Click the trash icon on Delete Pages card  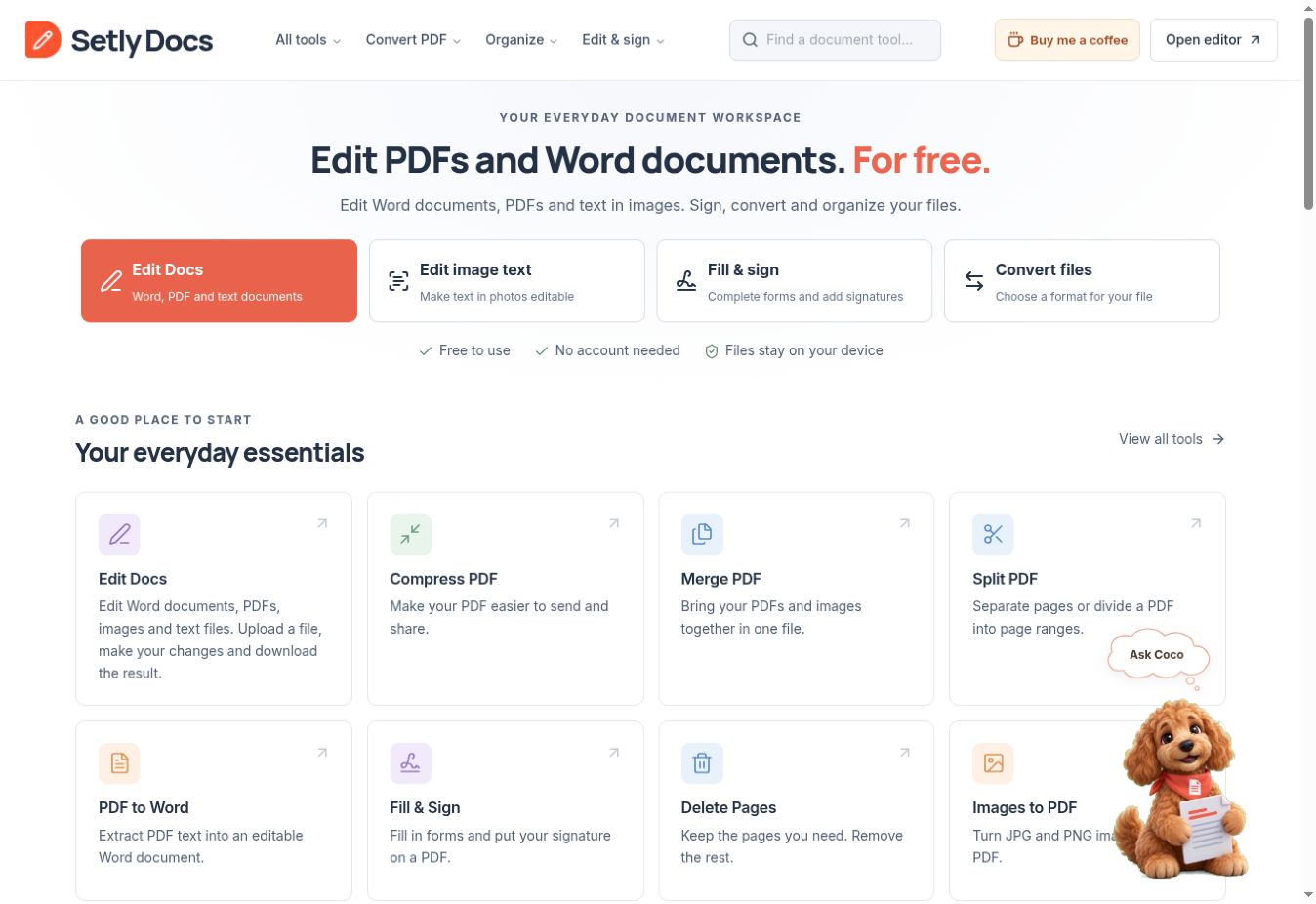click(x=702, y=763)
